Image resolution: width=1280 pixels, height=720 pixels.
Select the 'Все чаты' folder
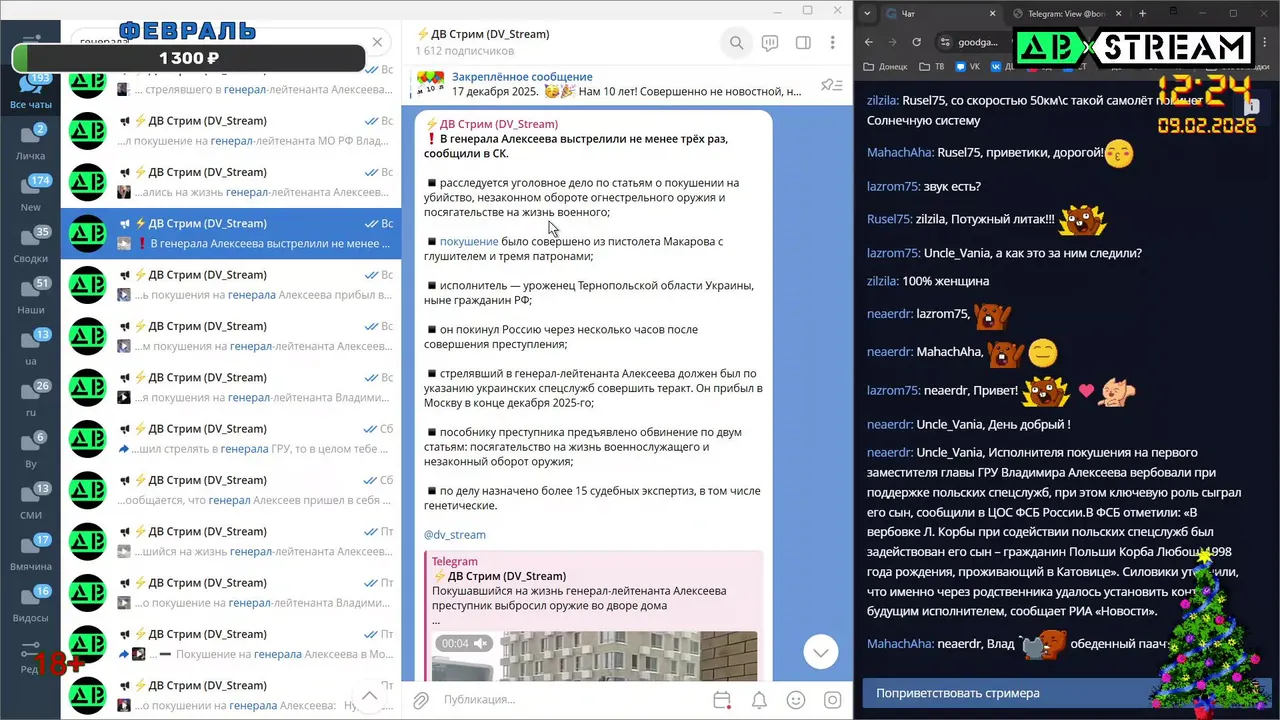31,92
